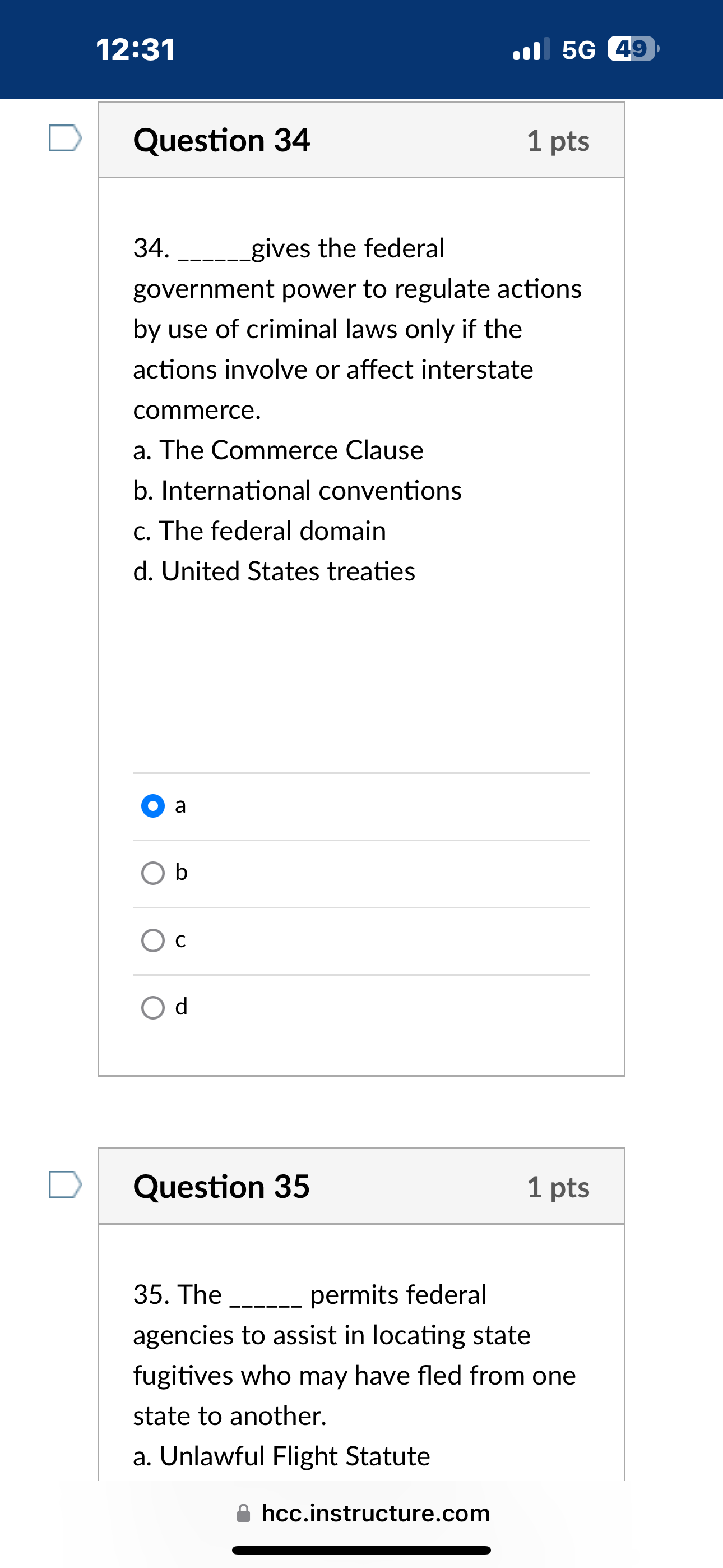Click the "a. Unlawful Flight Statute" text

(x=282, y=1456)
